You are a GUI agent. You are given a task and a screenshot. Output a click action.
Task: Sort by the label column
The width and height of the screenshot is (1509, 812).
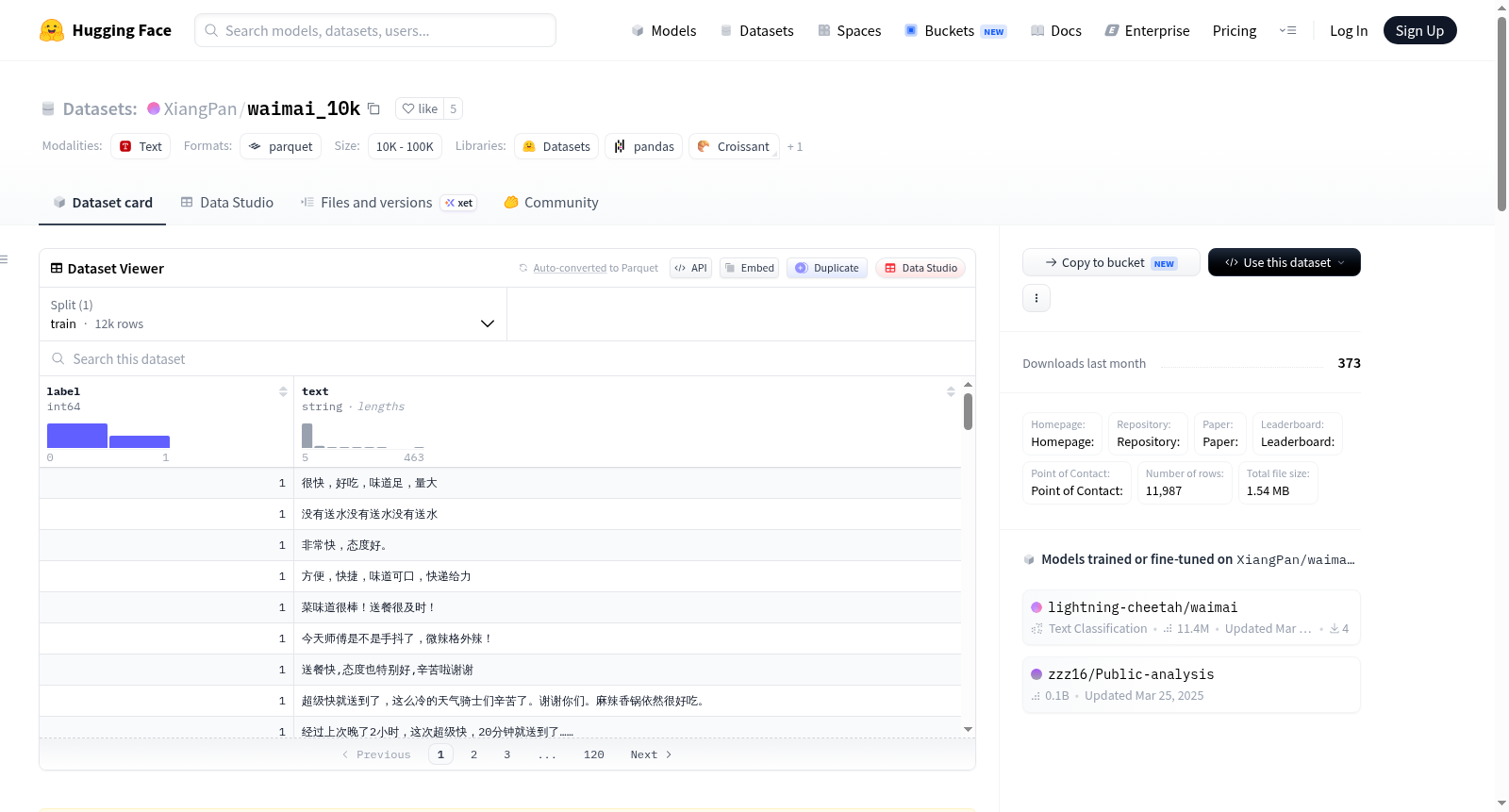[x=282, y=391]
